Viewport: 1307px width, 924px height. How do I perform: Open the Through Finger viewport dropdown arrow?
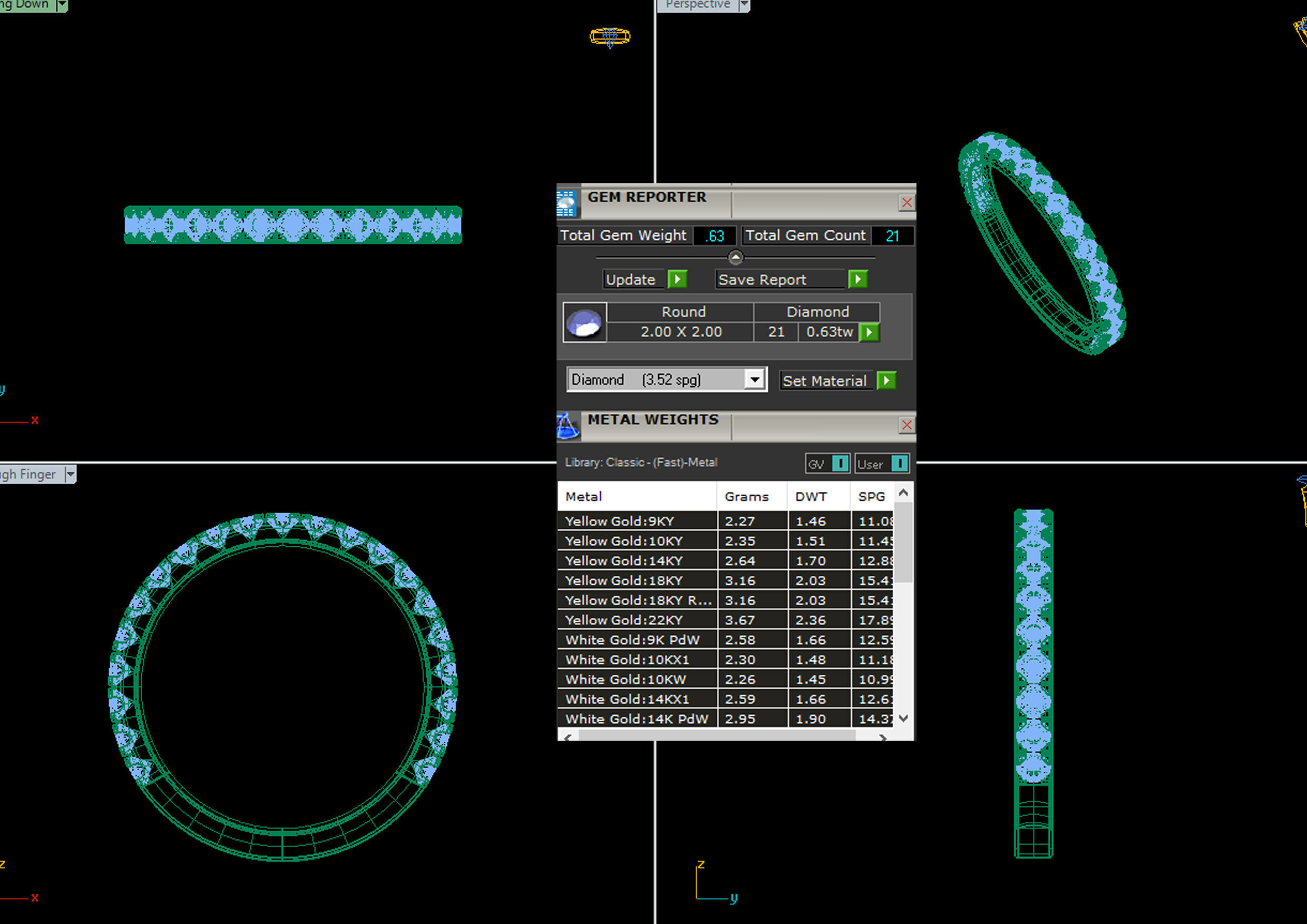70,474
